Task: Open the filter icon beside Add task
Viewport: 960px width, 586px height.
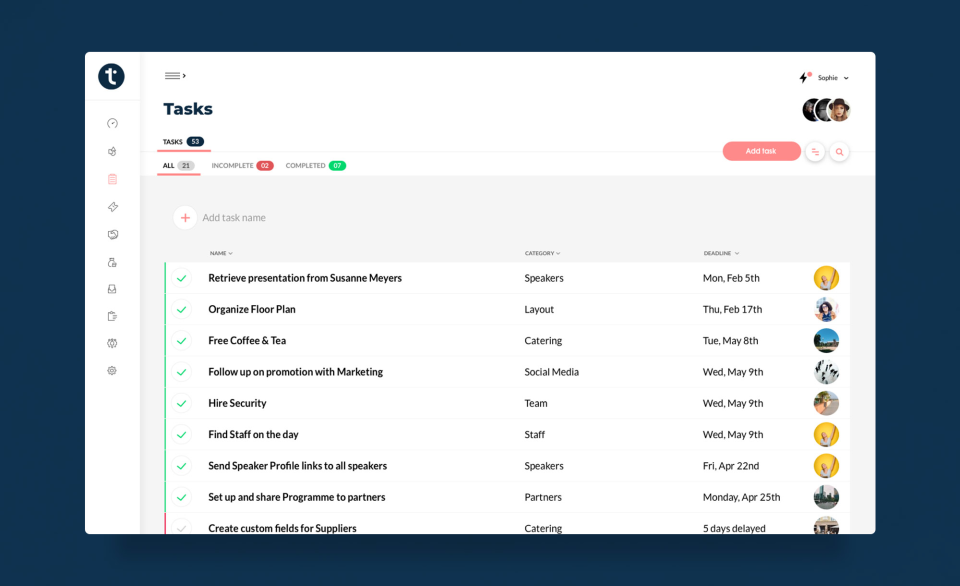Action: [815, 152]
